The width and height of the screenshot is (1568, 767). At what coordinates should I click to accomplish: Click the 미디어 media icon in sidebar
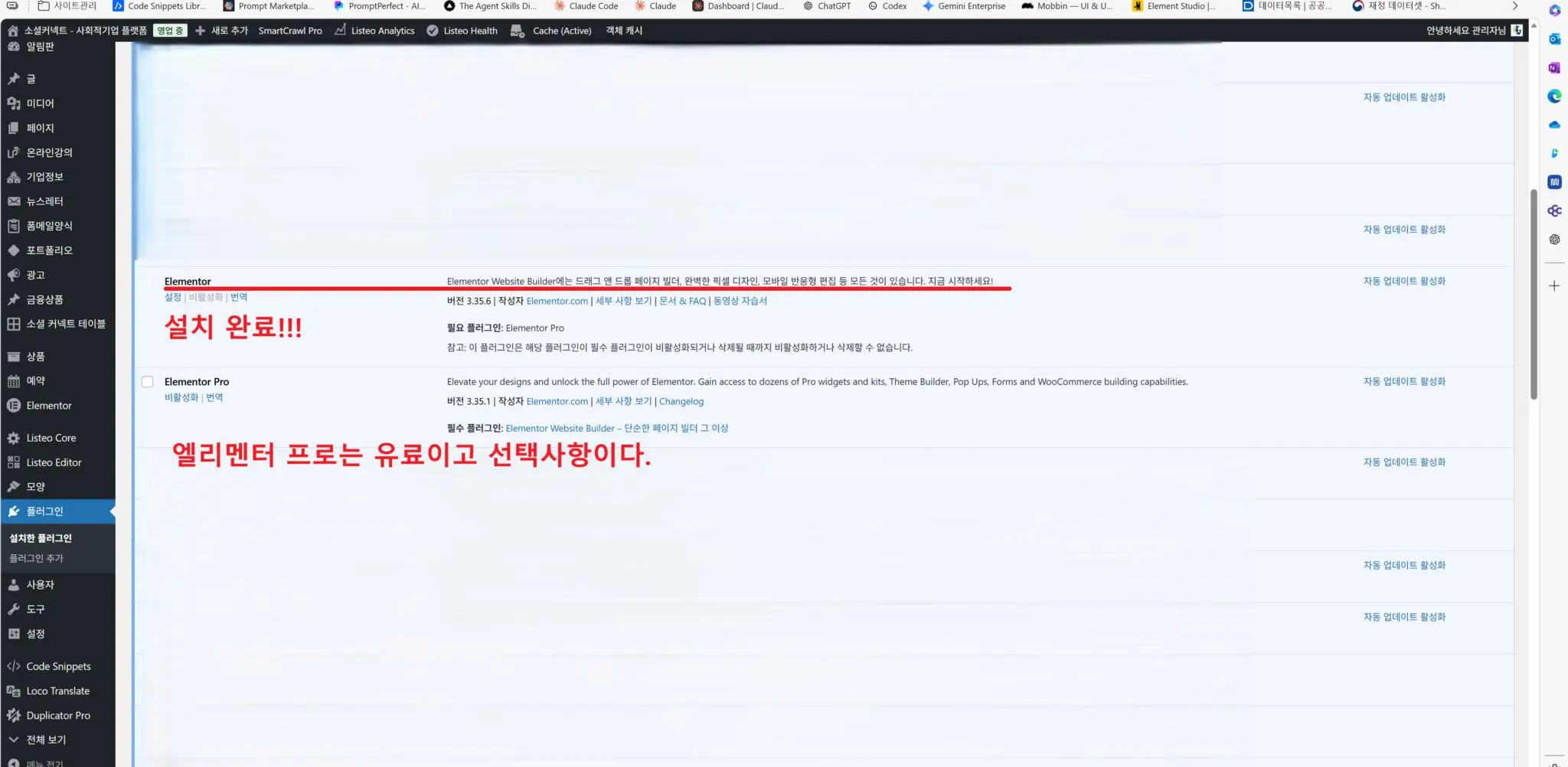(13, 103)
